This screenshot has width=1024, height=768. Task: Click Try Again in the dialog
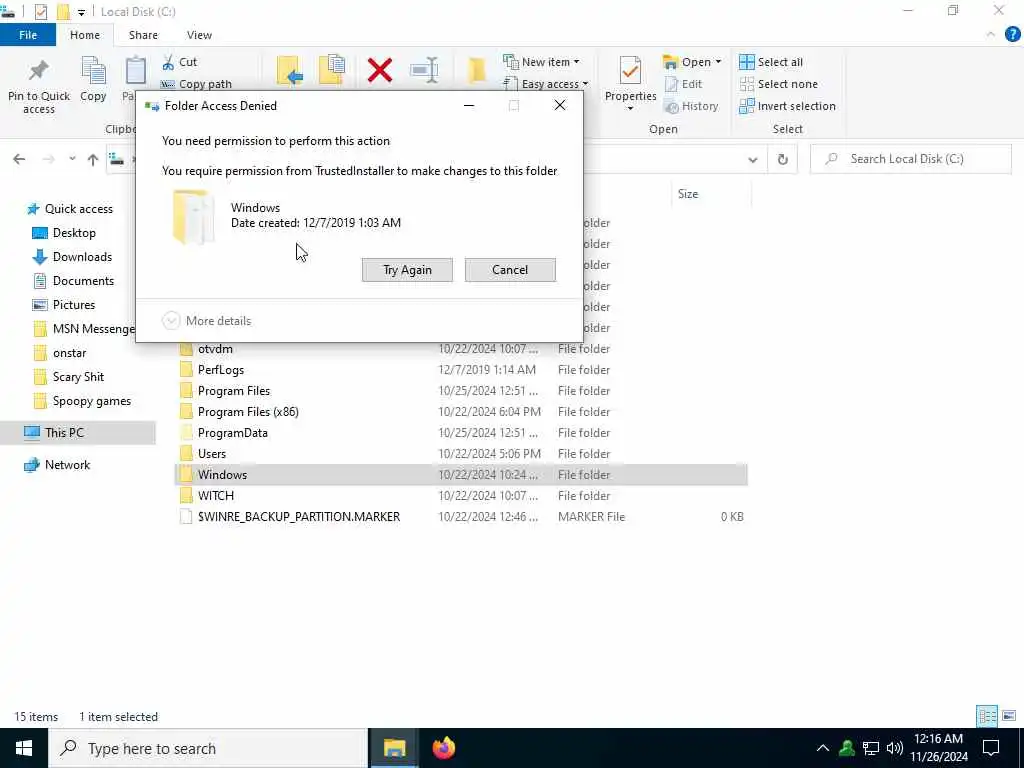coord(407,270)
